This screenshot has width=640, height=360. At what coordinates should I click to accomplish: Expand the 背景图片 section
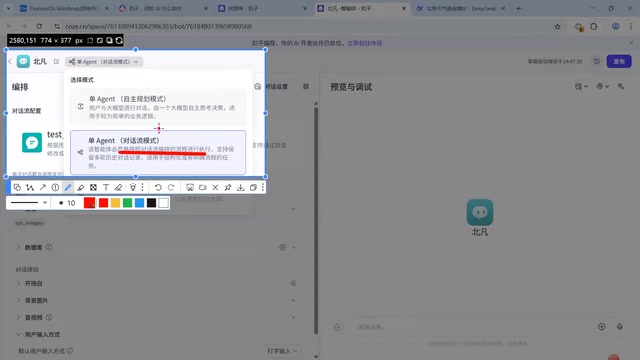click(x=18, y=300)
